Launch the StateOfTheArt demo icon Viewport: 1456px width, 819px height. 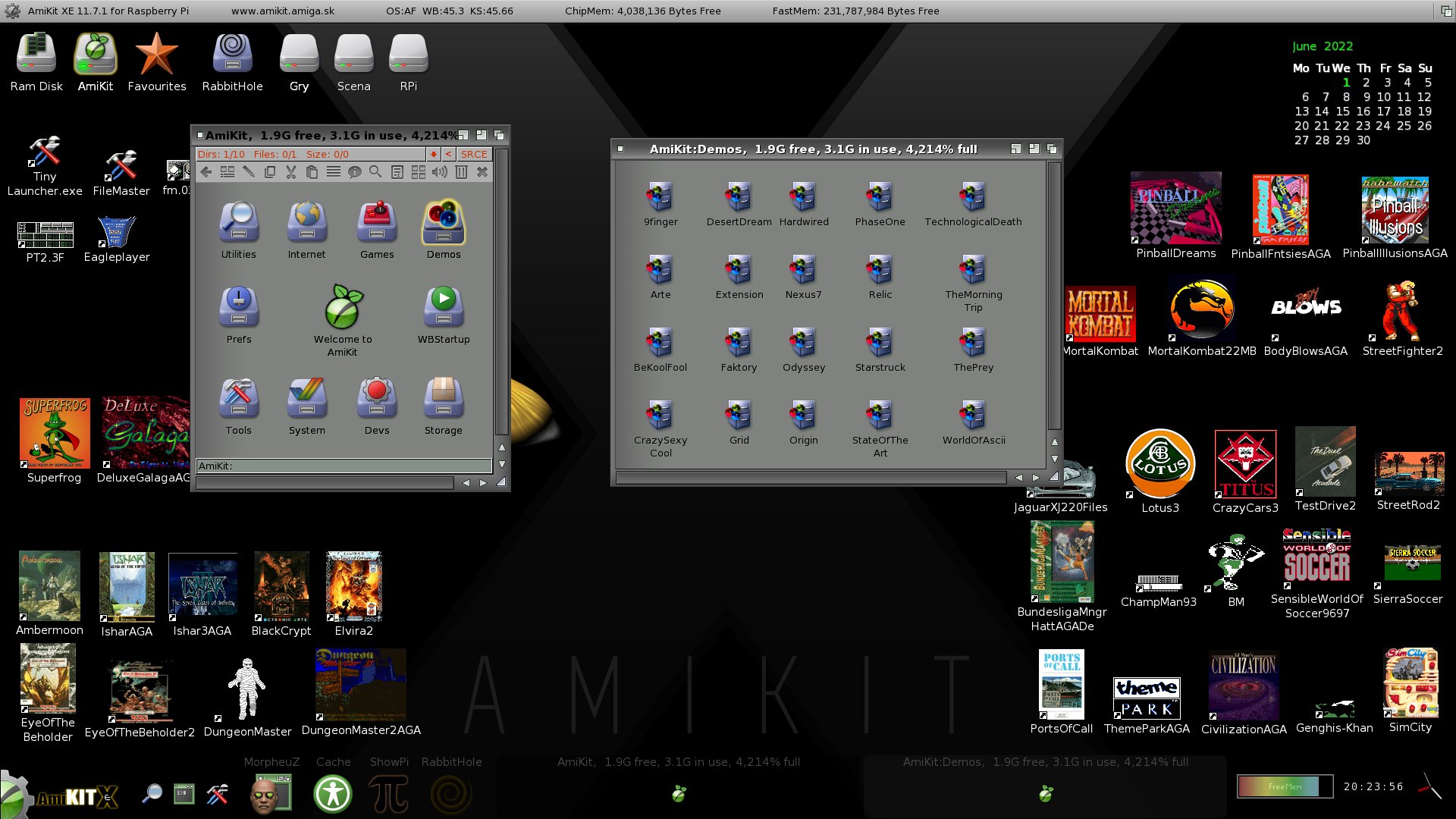(880, 429)
